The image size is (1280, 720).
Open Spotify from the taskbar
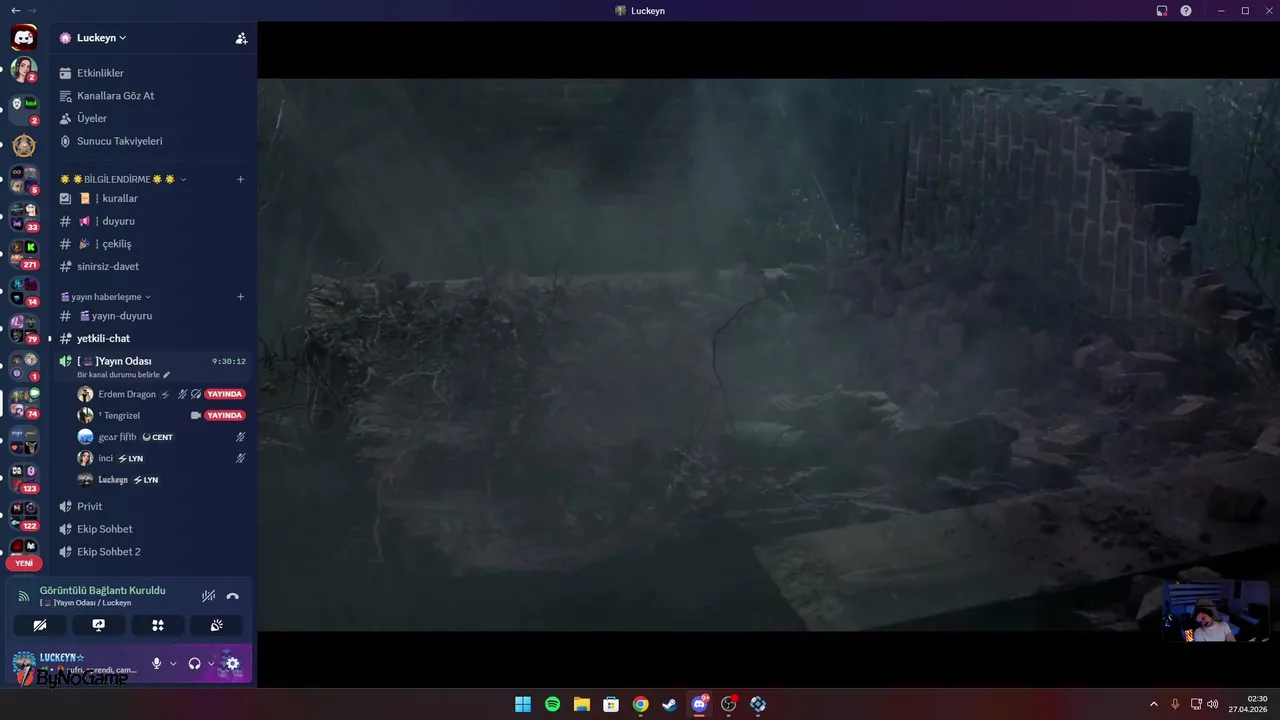tap(552, 704)
